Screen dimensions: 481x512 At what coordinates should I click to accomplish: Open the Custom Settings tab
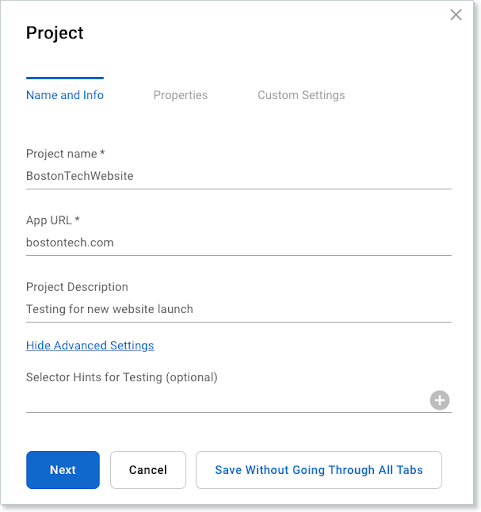click(x=301, y=95)
